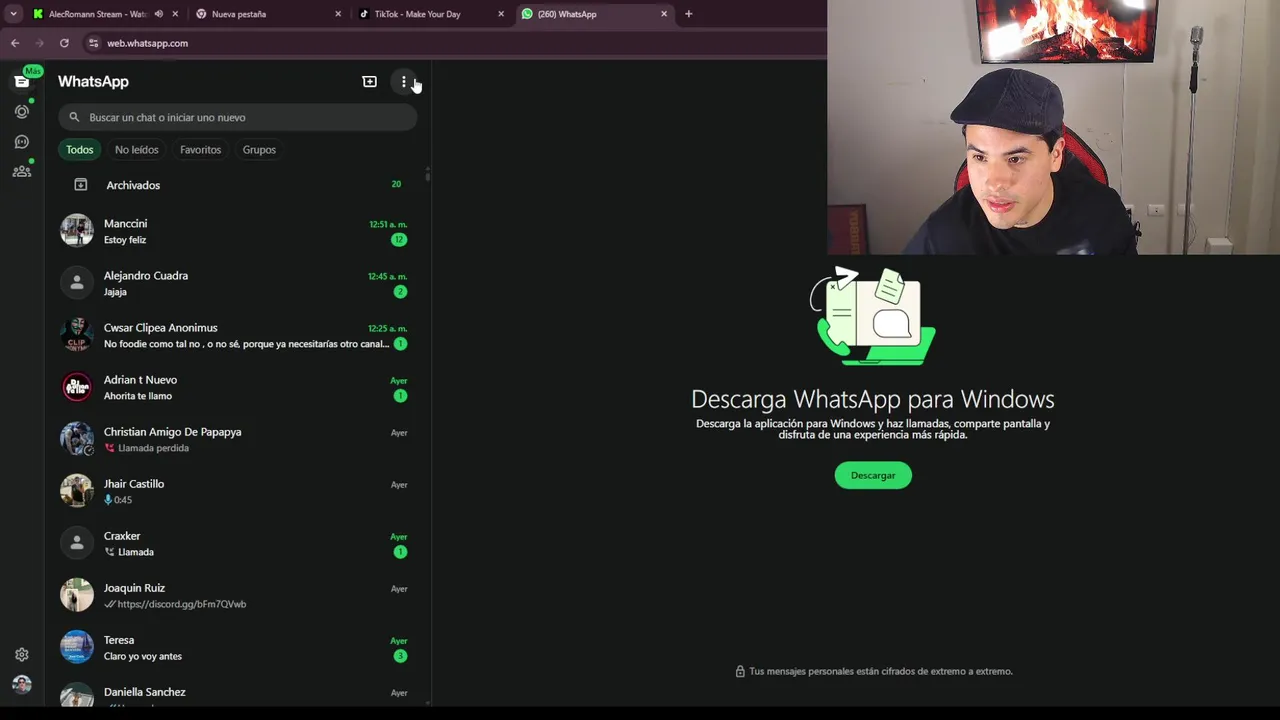The height and width of the screenshot is (720, 1280).
Task: Open the Chats icon in left sidebar
Action: point(21,82)
